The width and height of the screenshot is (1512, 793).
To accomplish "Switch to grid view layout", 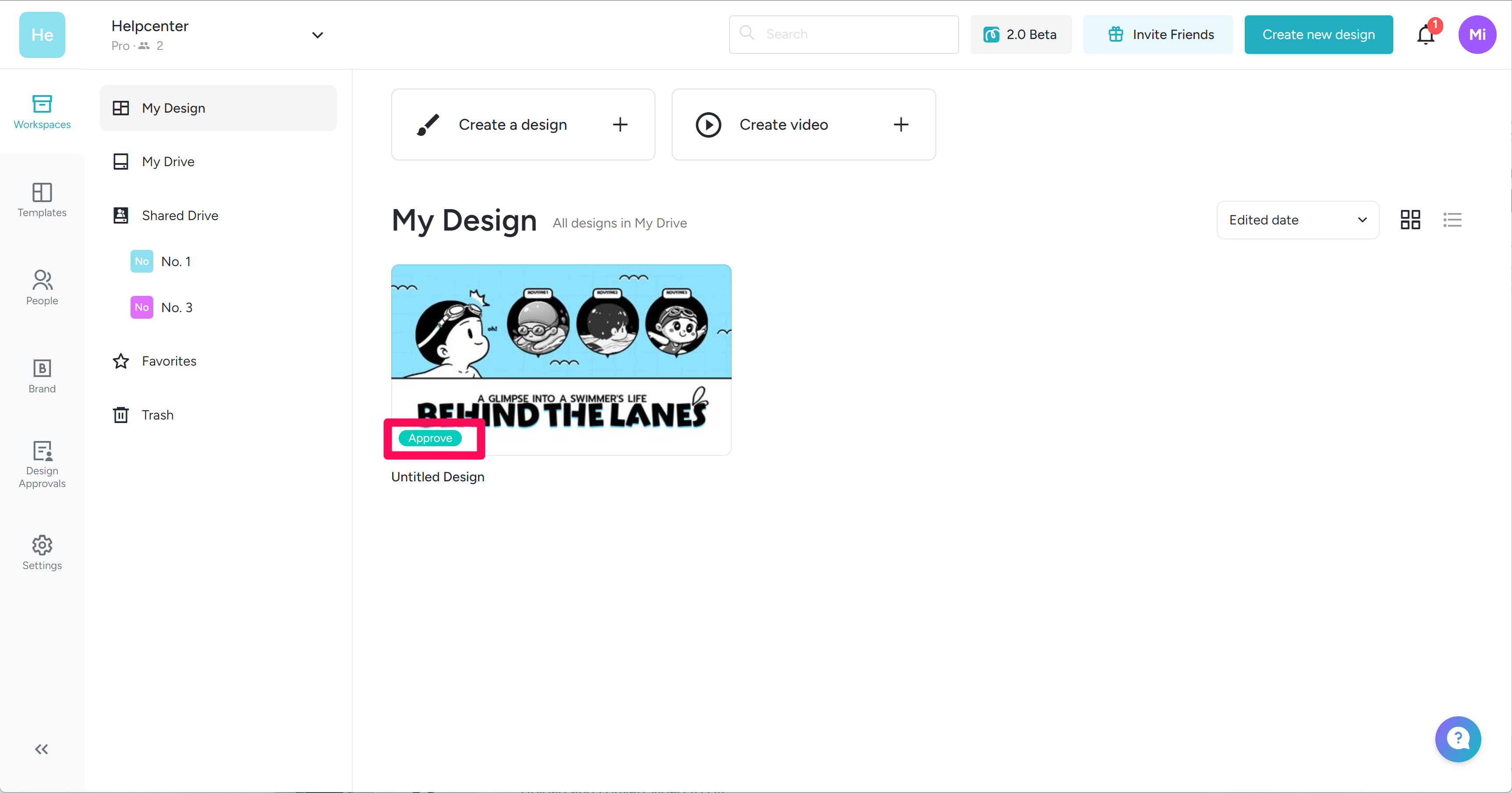I will pos(1410,220).
